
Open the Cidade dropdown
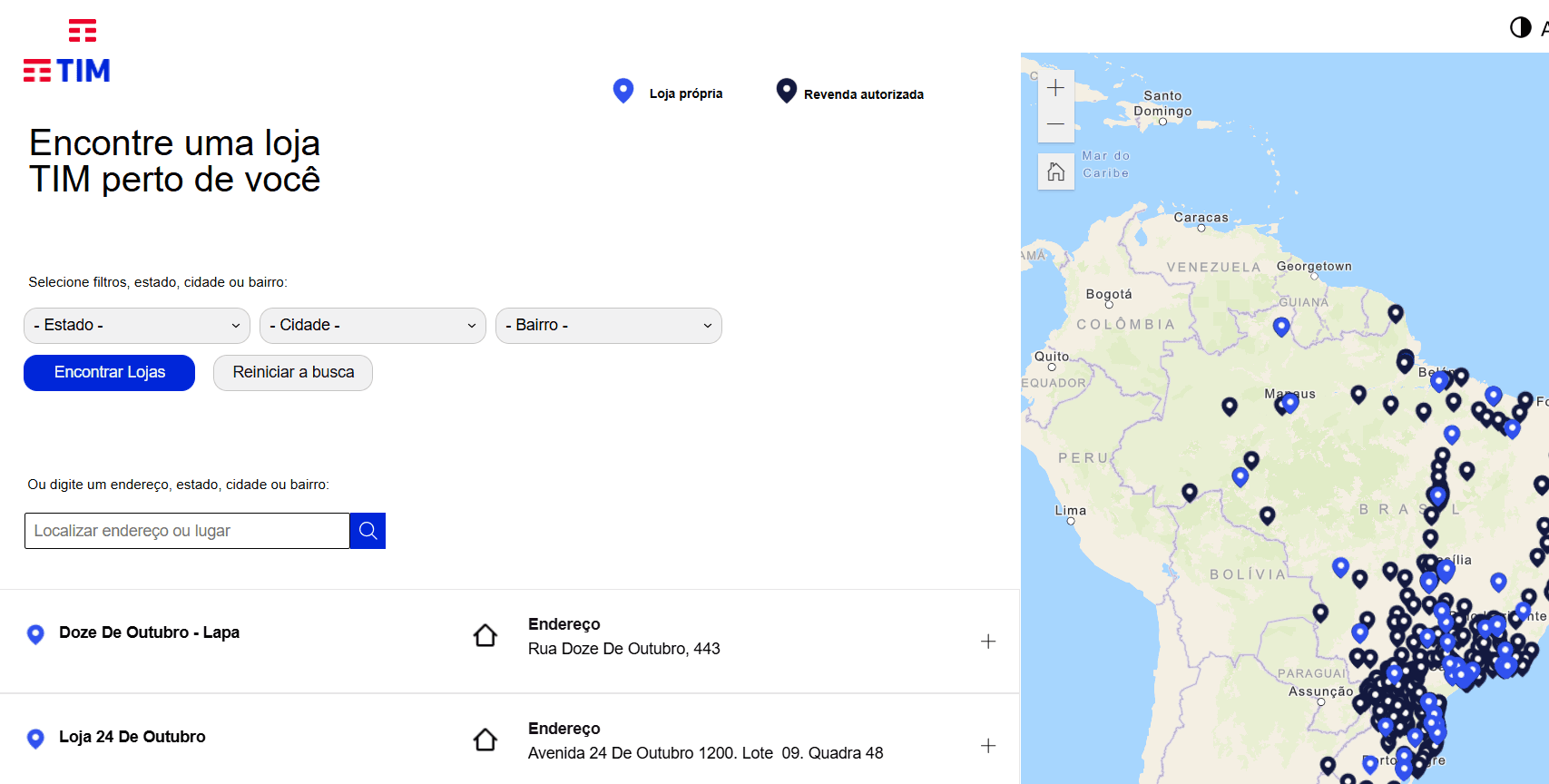(373, 326)
